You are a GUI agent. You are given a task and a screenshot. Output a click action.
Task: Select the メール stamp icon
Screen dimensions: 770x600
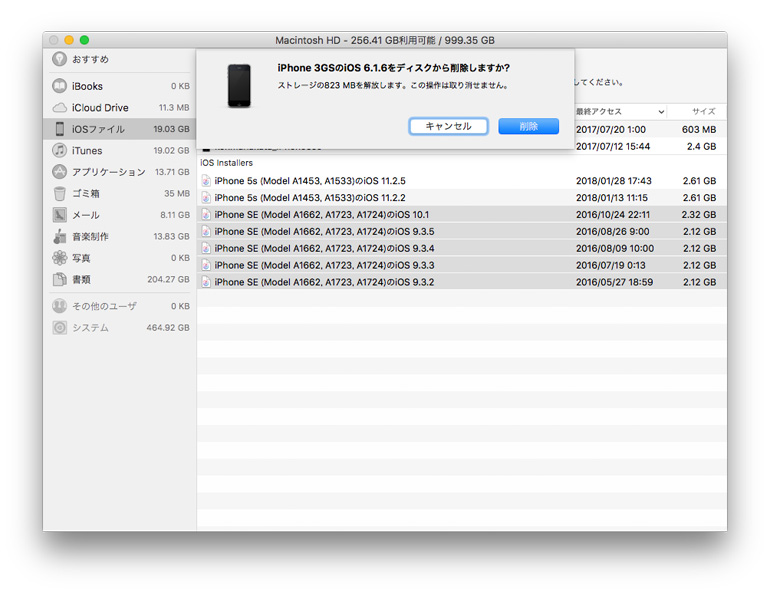click(x=60, y=215)
